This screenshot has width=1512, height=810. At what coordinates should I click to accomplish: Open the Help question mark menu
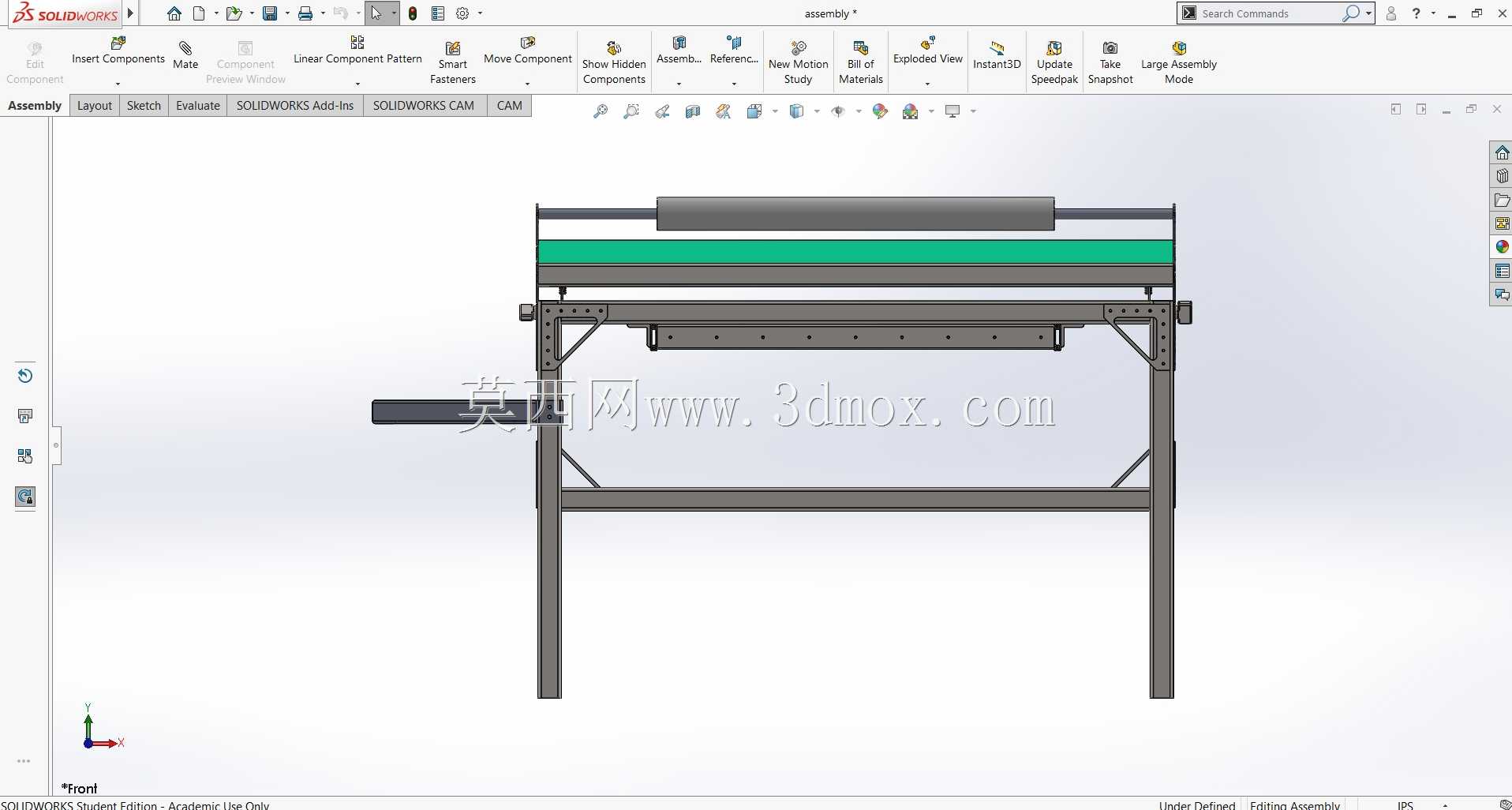tap(1417, 13)
